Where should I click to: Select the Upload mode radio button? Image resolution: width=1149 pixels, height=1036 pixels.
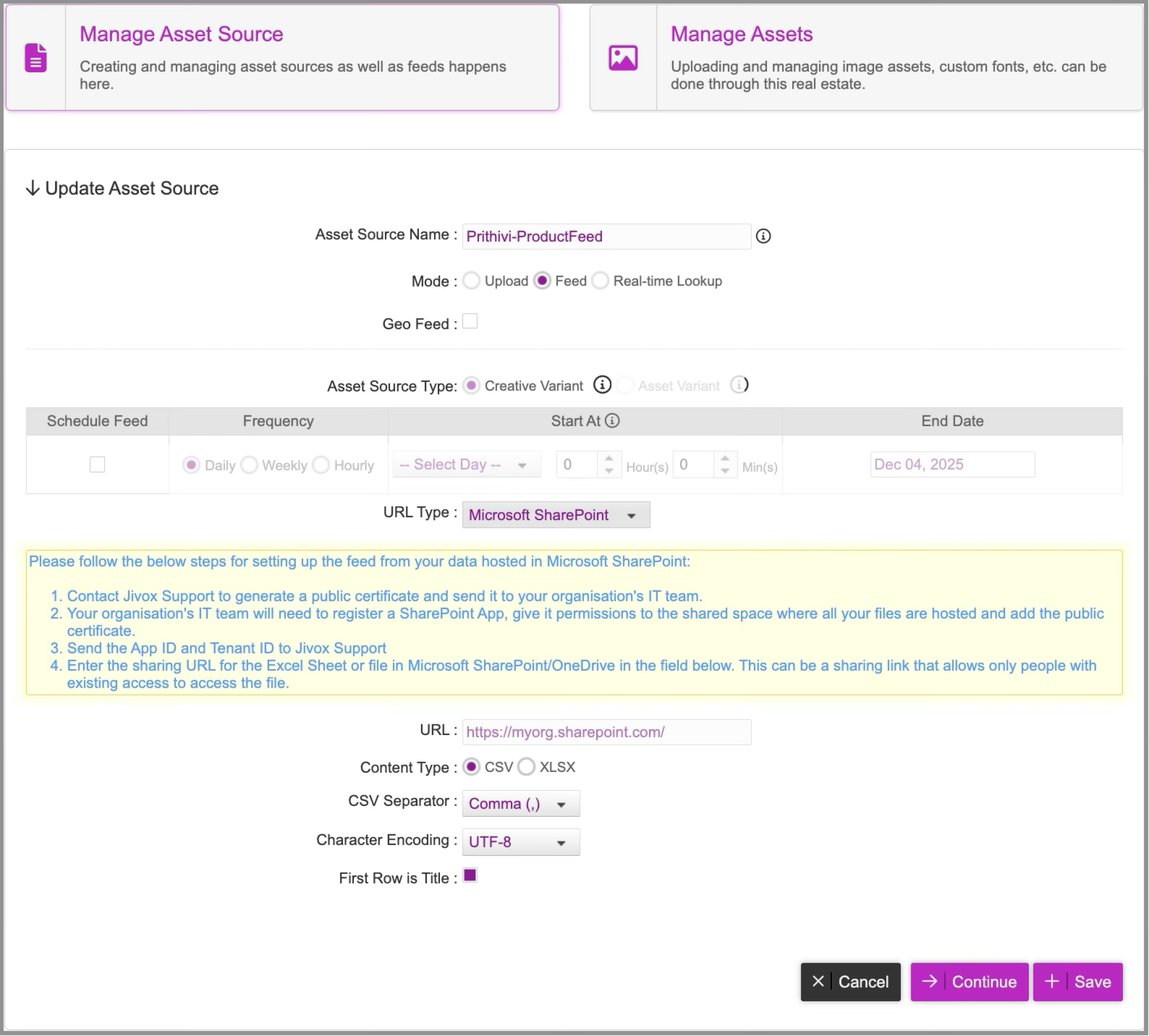tap(471, 281)
